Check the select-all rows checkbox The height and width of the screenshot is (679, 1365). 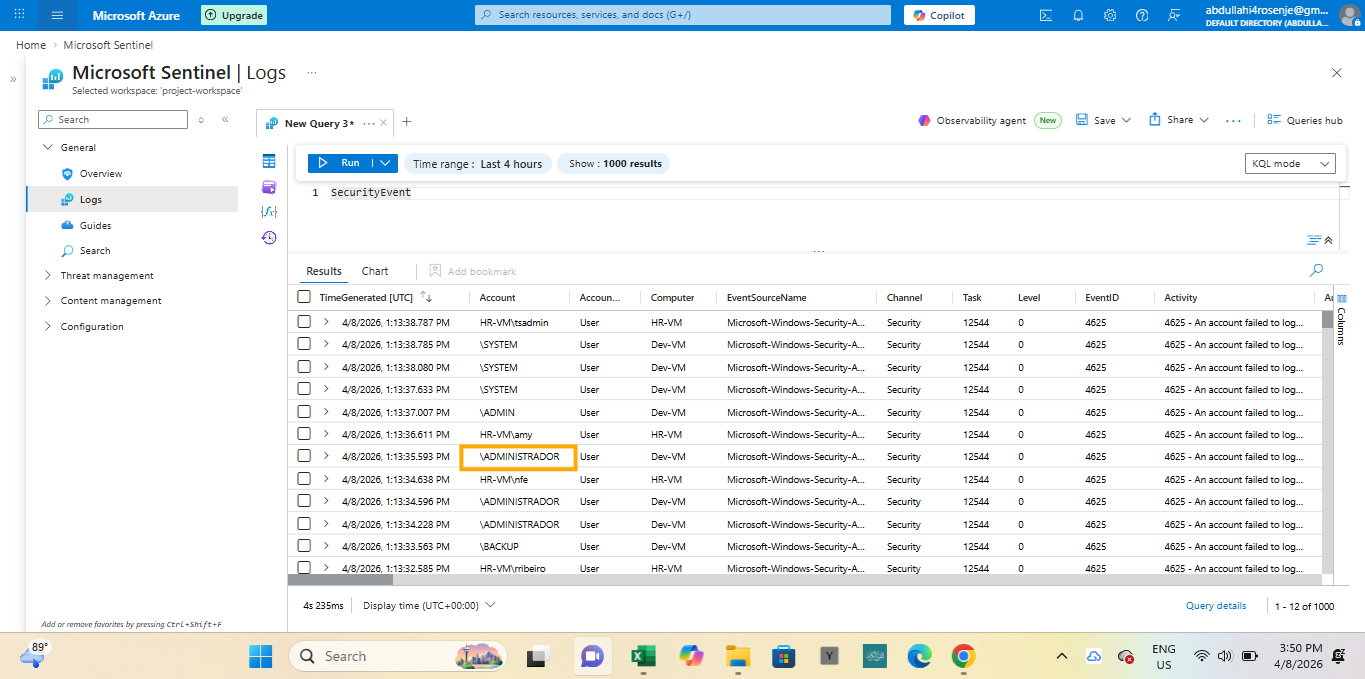[304, 297]
